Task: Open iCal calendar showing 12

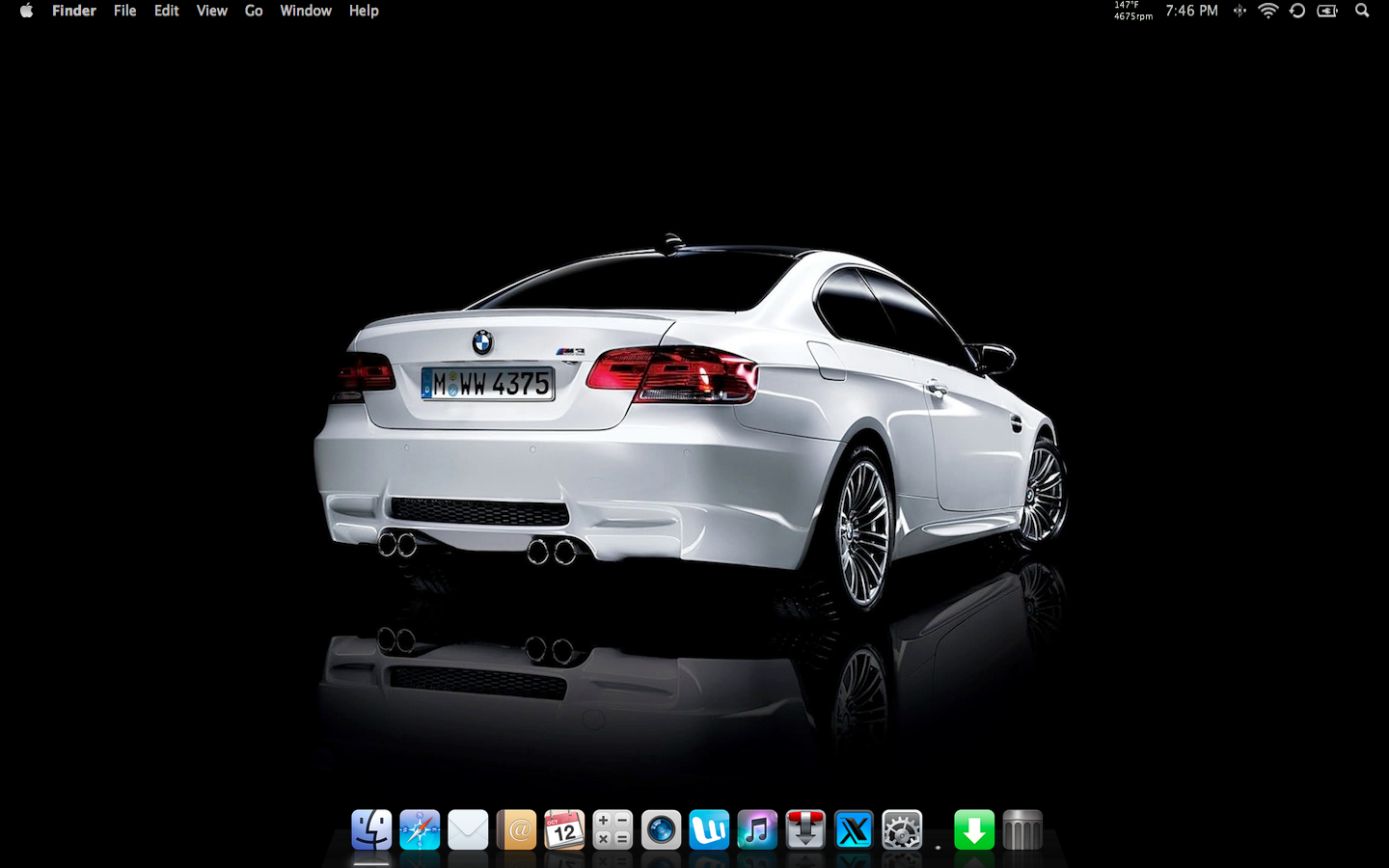Action: (x=564, y=829)
